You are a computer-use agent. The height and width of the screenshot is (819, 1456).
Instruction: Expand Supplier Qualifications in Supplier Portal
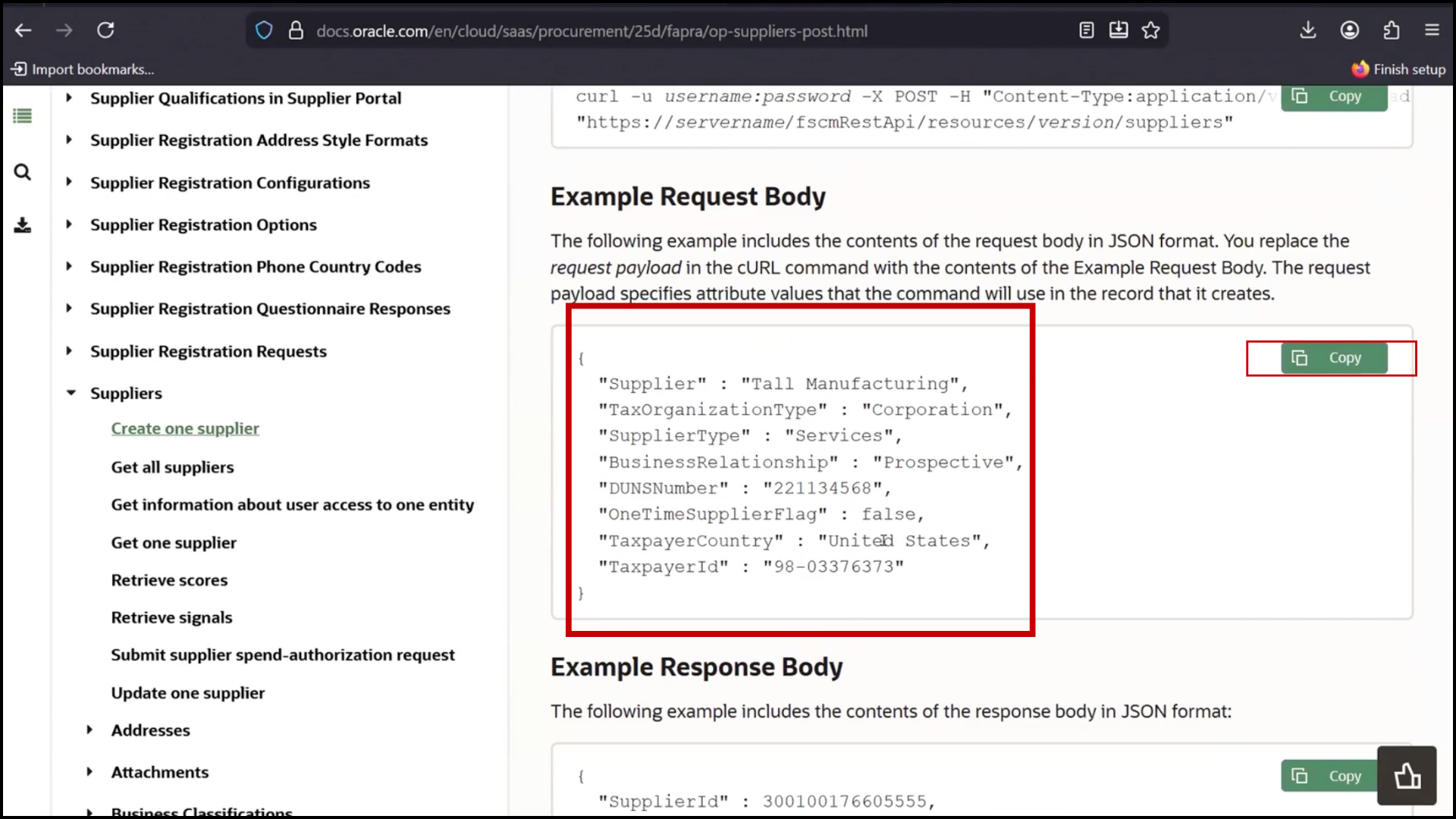click(x=69, y=98)
